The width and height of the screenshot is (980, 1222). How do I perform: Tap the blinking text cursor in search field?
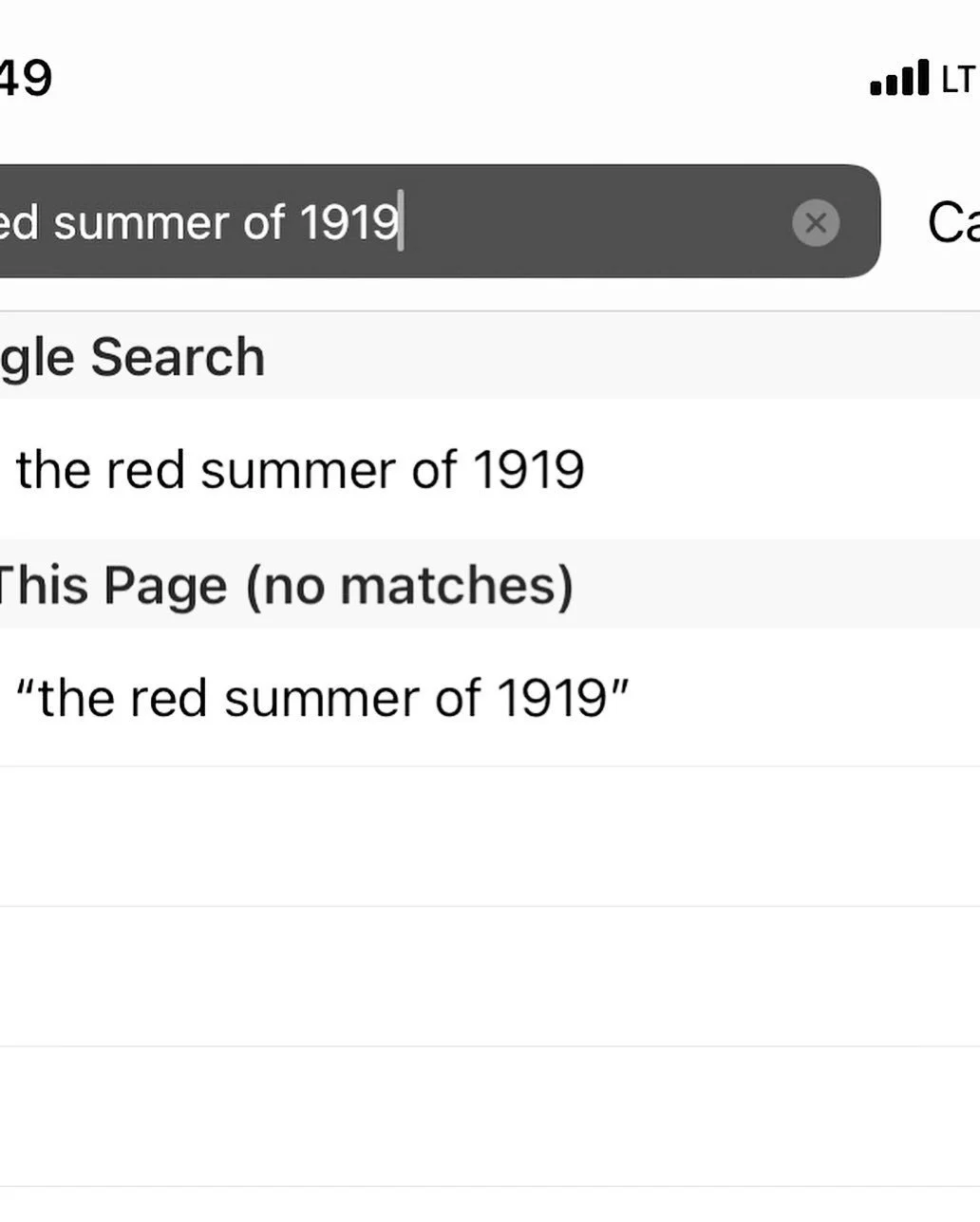[401, 221]
